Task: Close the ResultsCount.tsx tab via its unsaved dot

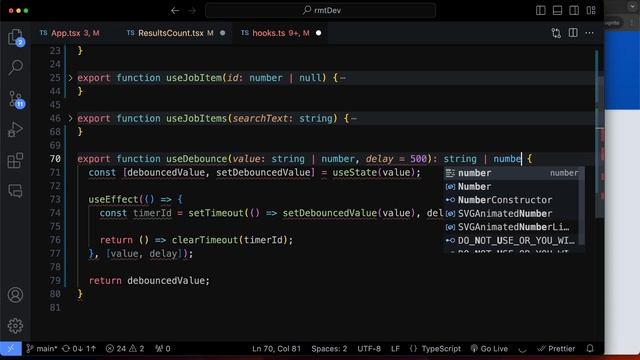Action: tap(222, 33)
